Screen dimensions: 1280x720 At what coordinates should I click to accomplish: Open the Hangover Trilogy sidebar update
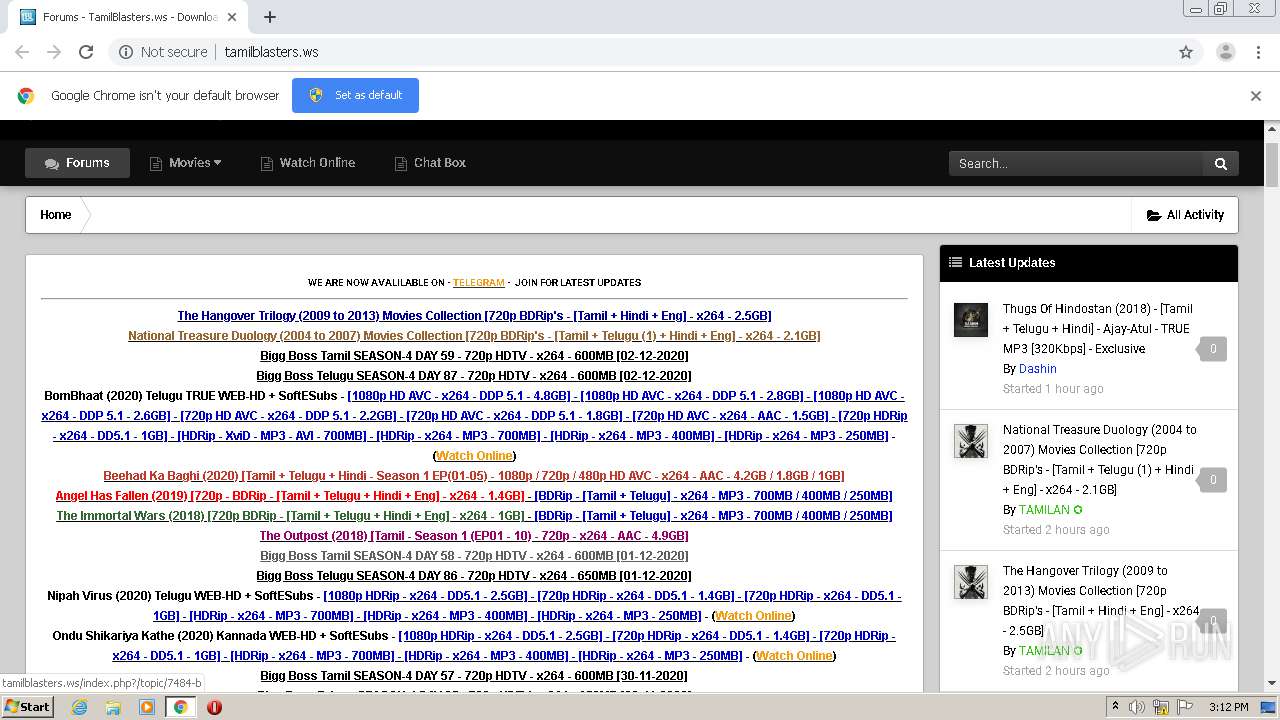1100,601
